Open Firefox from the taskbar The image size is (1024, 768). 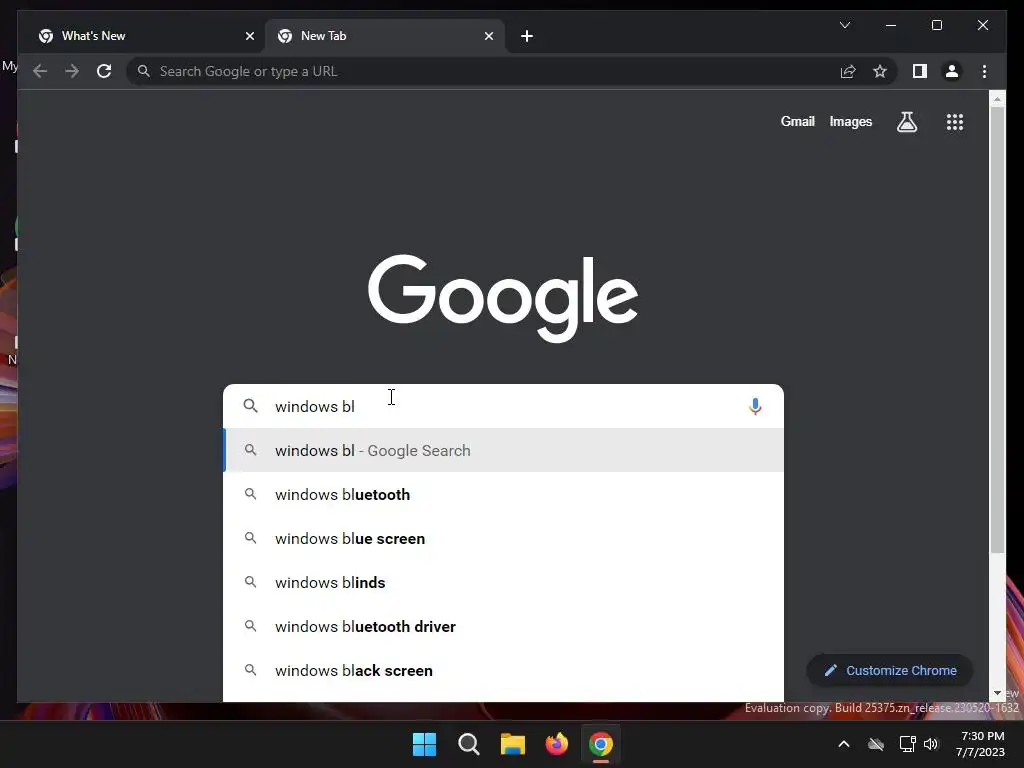pyautogui.click(x=556, y=744)
